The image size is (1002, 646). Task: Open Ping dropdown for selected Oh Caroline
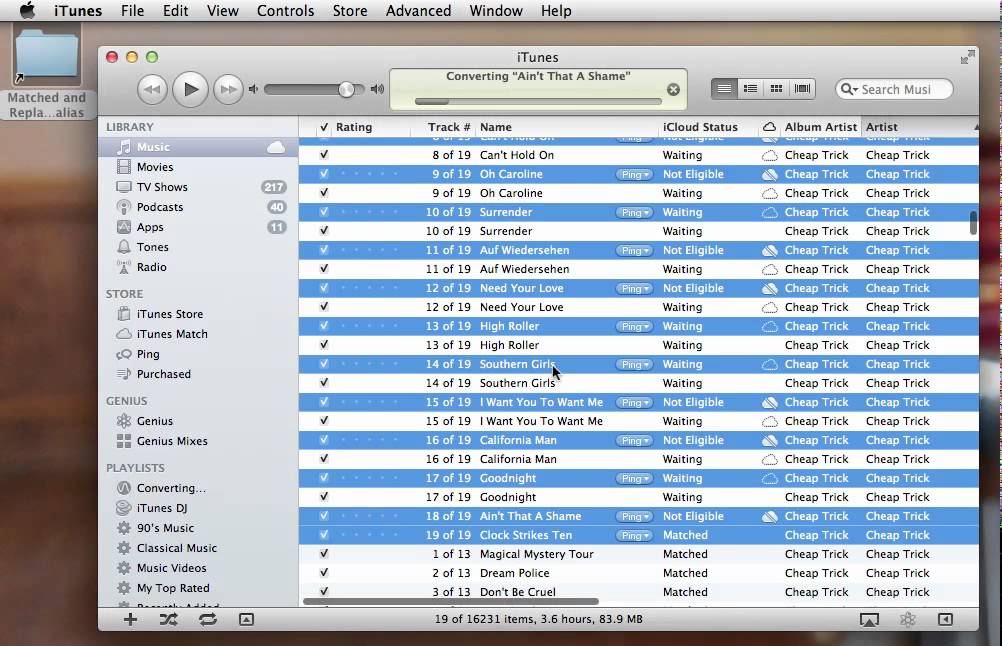(x=634, y=174)
